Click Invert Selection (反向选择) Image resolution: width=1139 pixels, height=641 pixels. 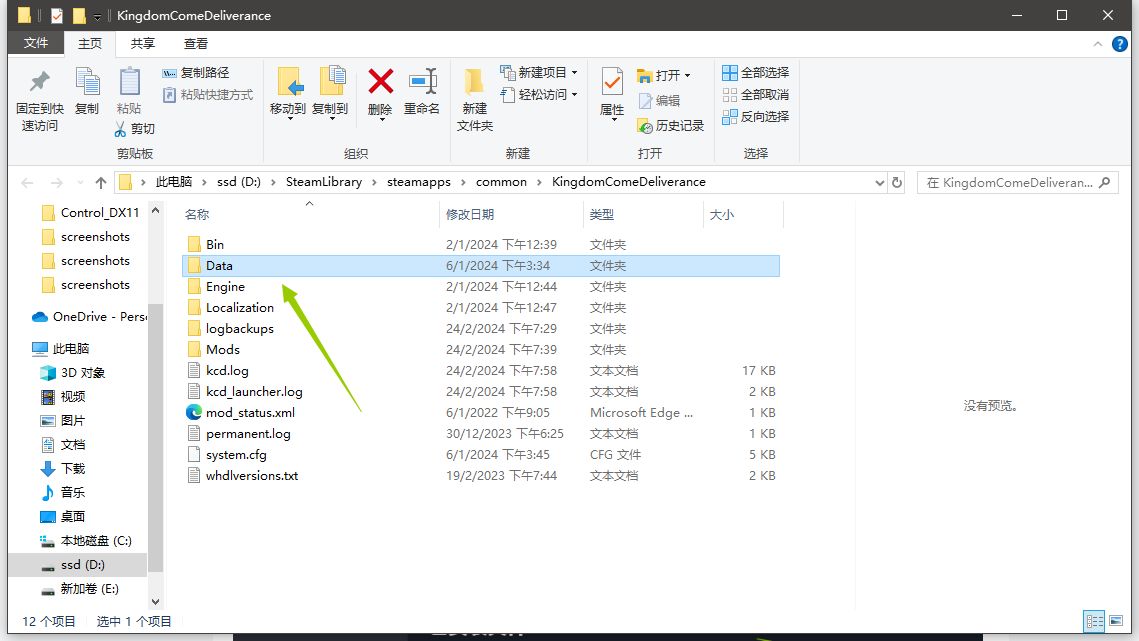755,116
